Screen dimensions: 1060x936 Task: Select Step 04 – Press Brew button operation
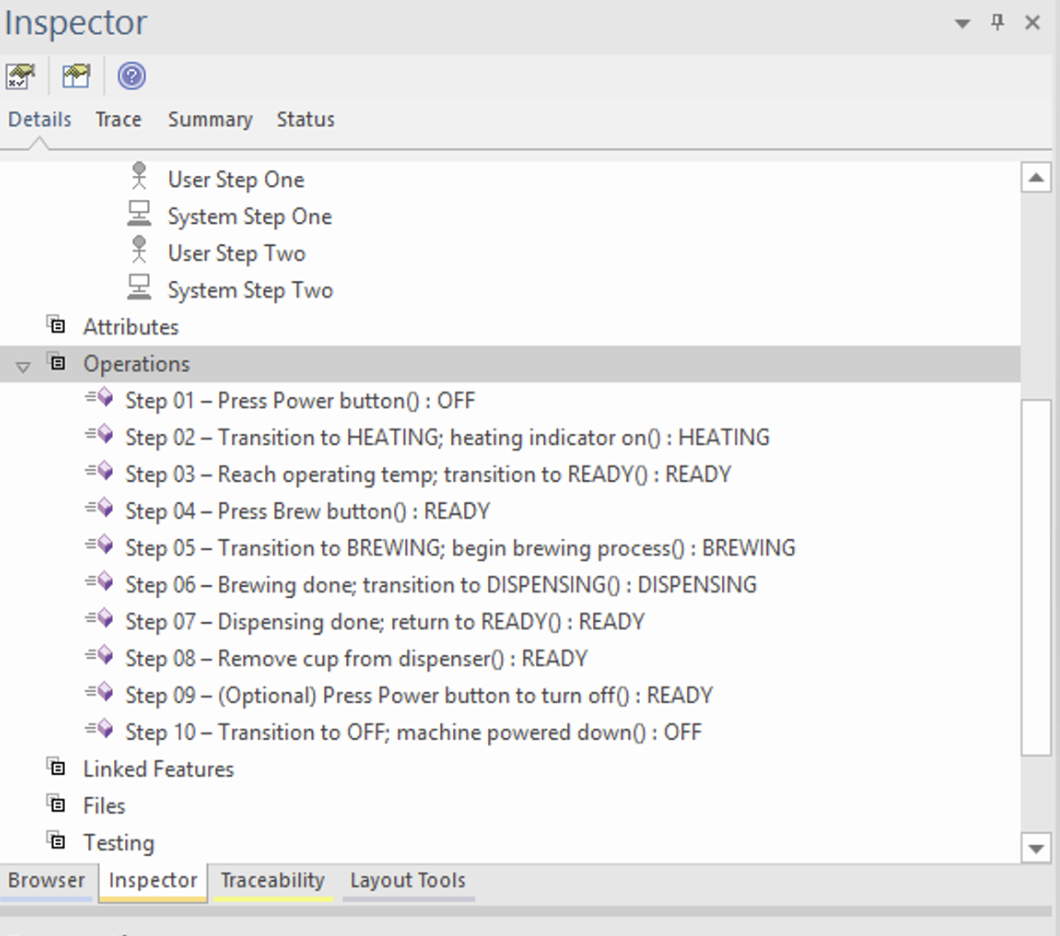(x=308, y=512)
